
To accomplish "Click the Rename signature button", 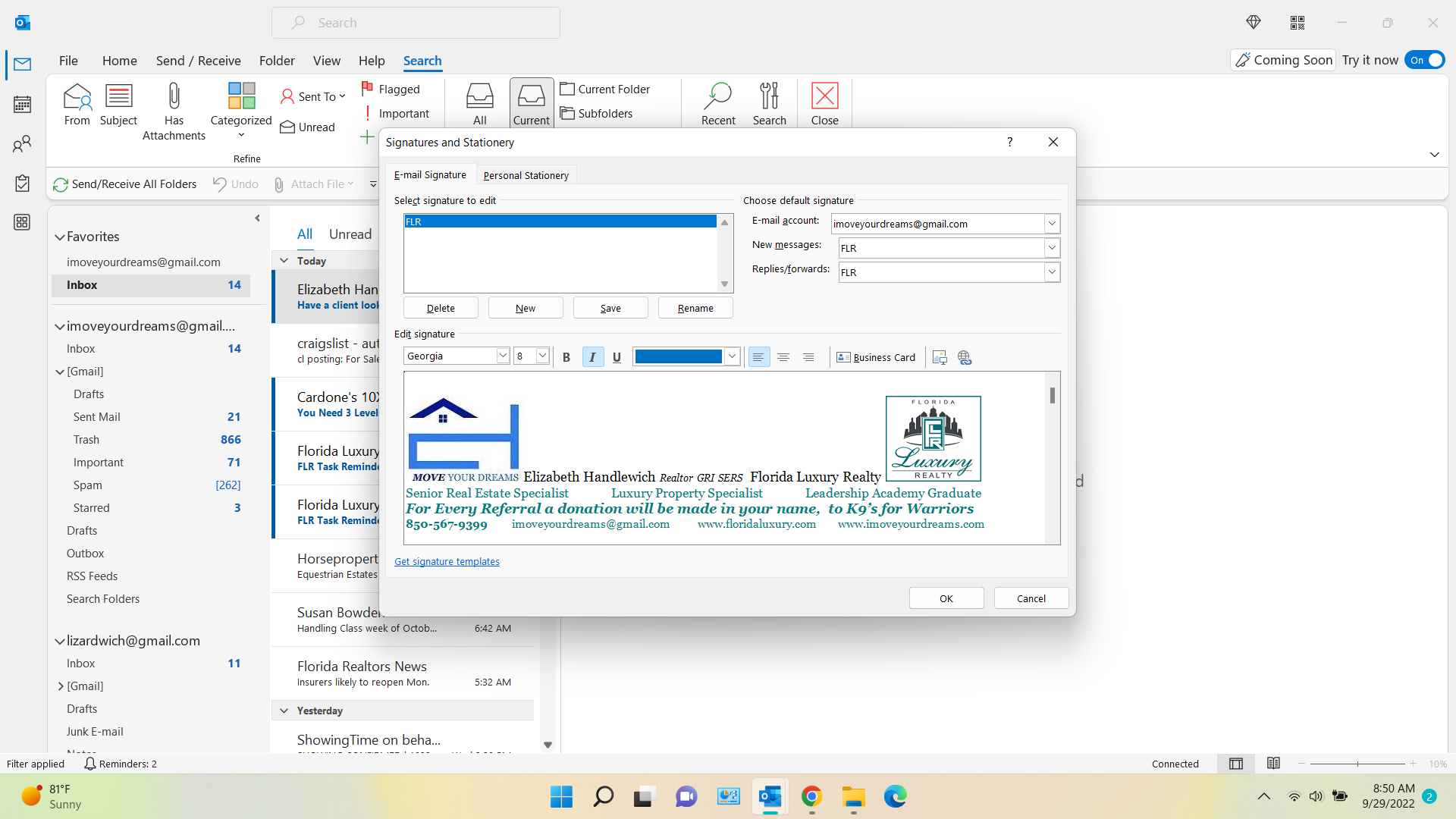I will (695, 308).
